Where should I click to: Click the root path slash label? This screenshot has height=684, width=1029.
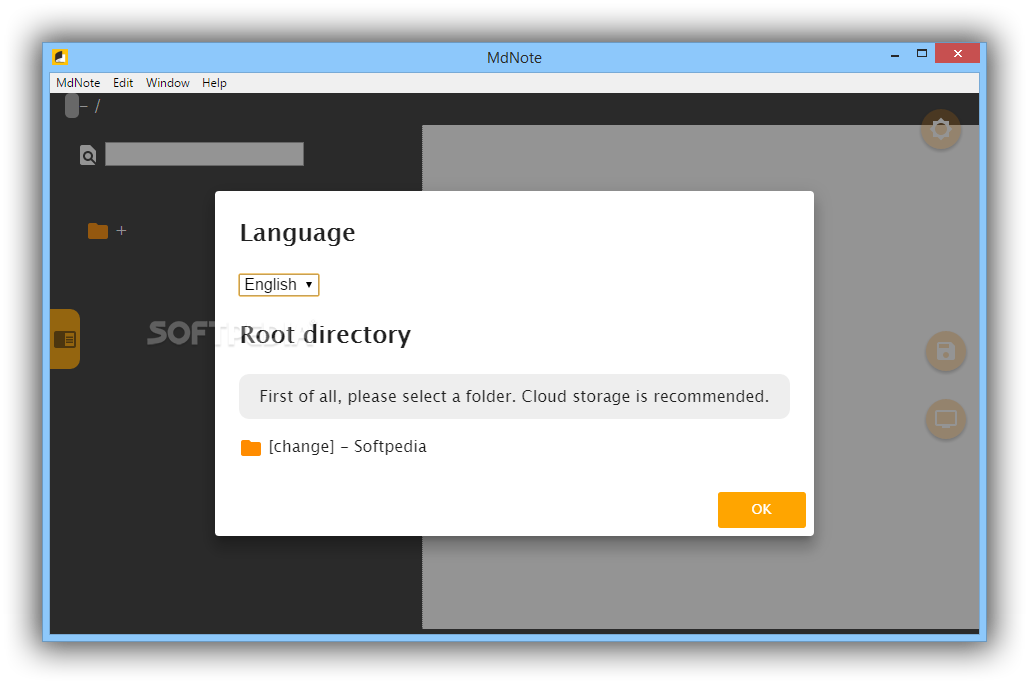tap(98, 106)
